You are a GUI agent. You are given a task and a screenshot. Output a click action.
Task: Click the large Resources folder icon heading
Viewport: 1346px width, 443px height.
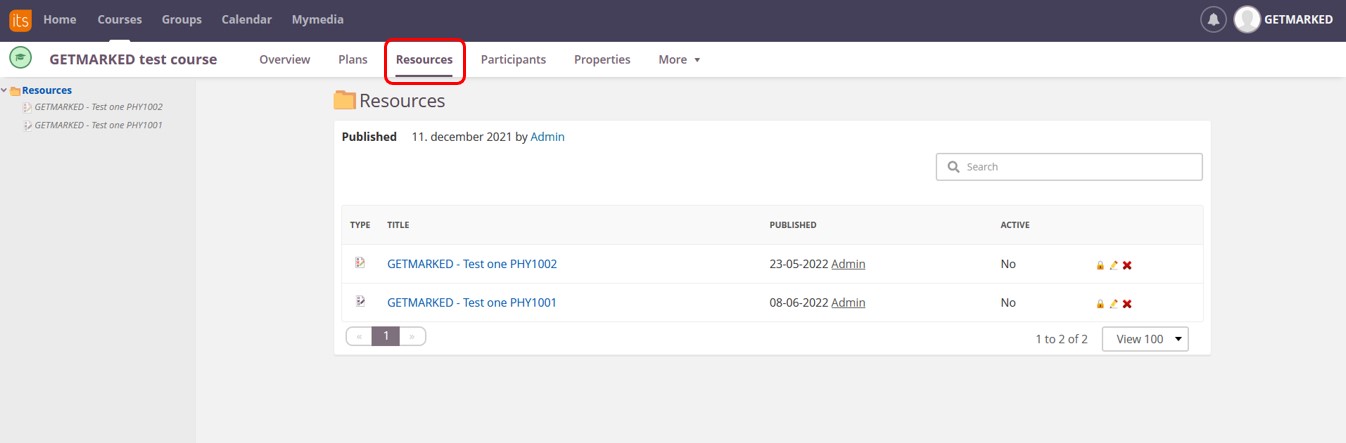click(344, 100)
